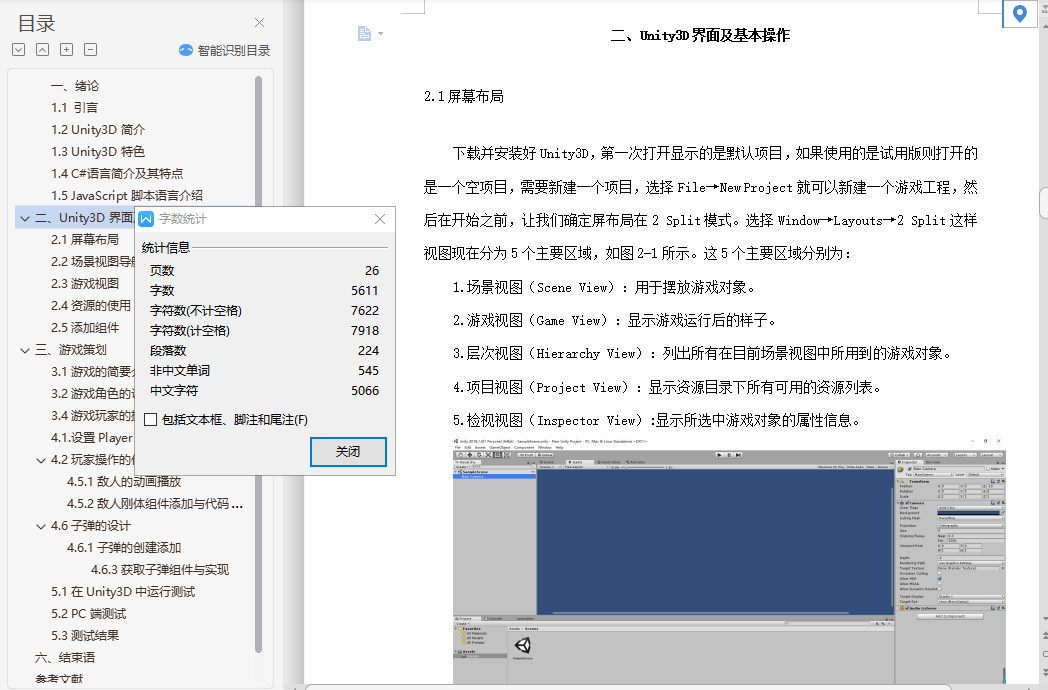Close the 目录 outline panel
This screenshot has width=1048, height=690.
(259, 23)
